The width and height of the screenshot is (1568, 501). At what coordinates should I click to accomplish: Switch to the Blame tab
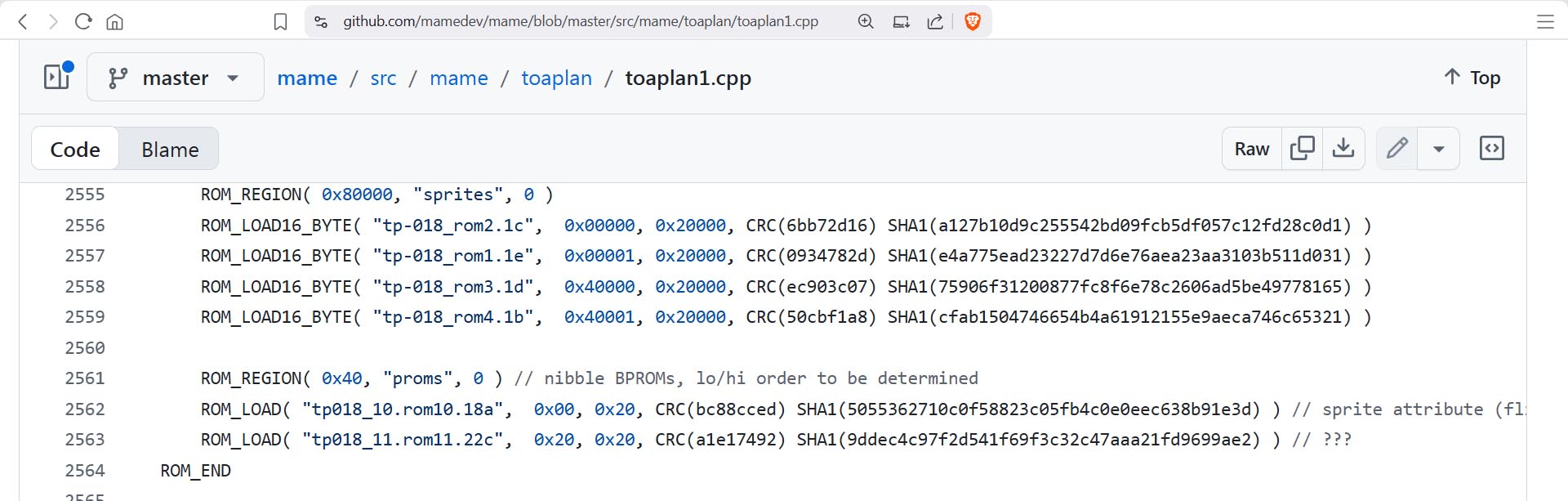(x=170, y=150)
